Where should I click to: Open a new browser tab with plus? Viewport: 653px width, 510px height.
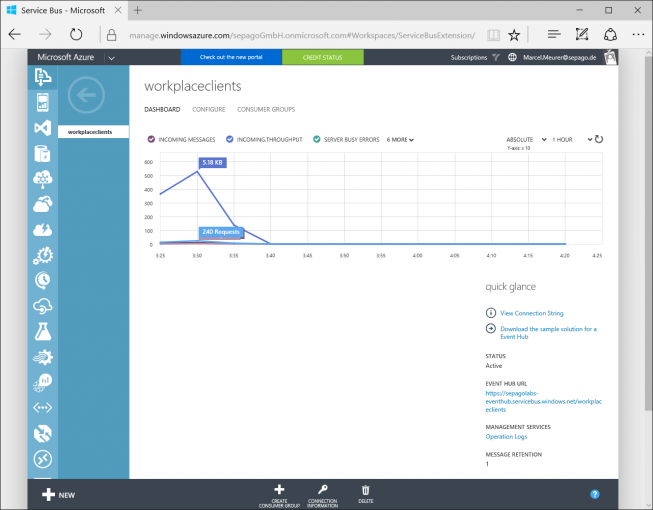[138, 10]
